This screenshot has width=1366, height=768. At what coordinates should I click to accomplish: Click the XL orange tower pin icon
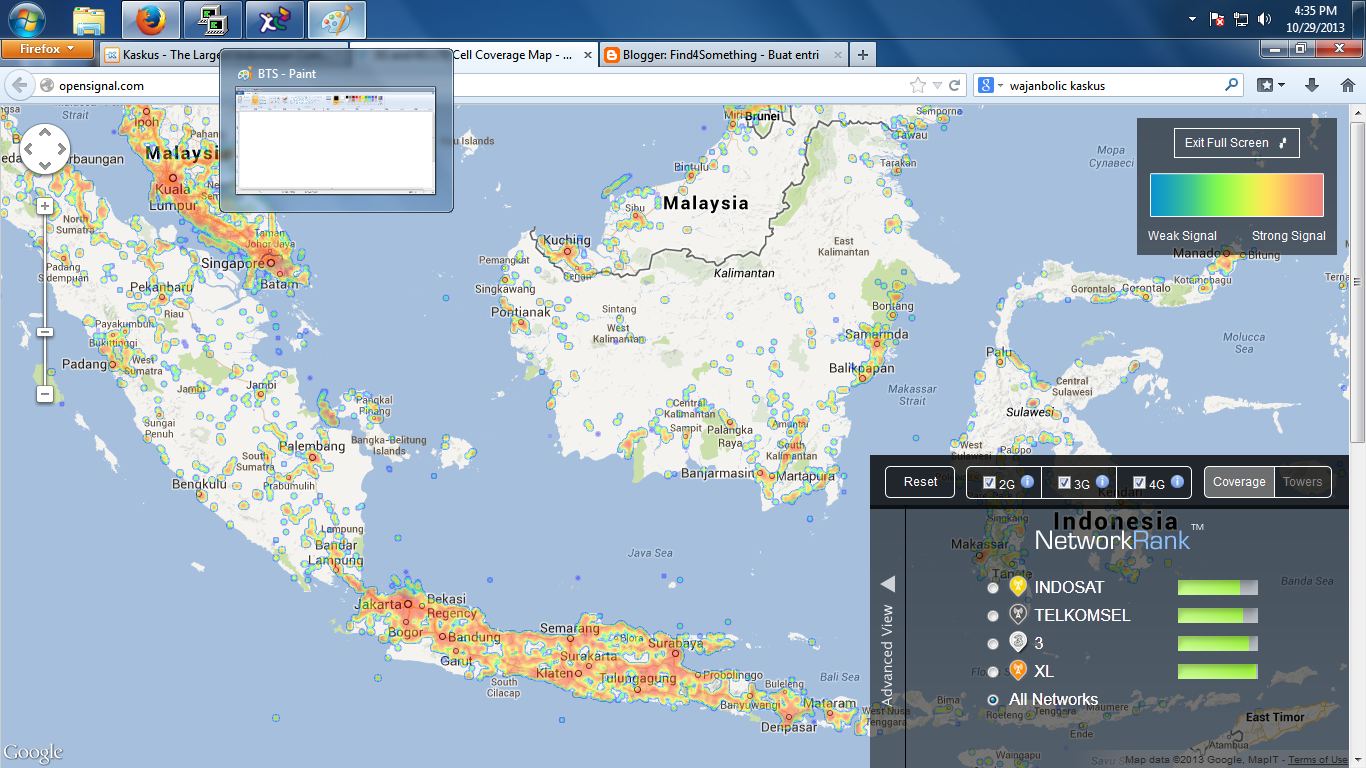(1018, 671)
